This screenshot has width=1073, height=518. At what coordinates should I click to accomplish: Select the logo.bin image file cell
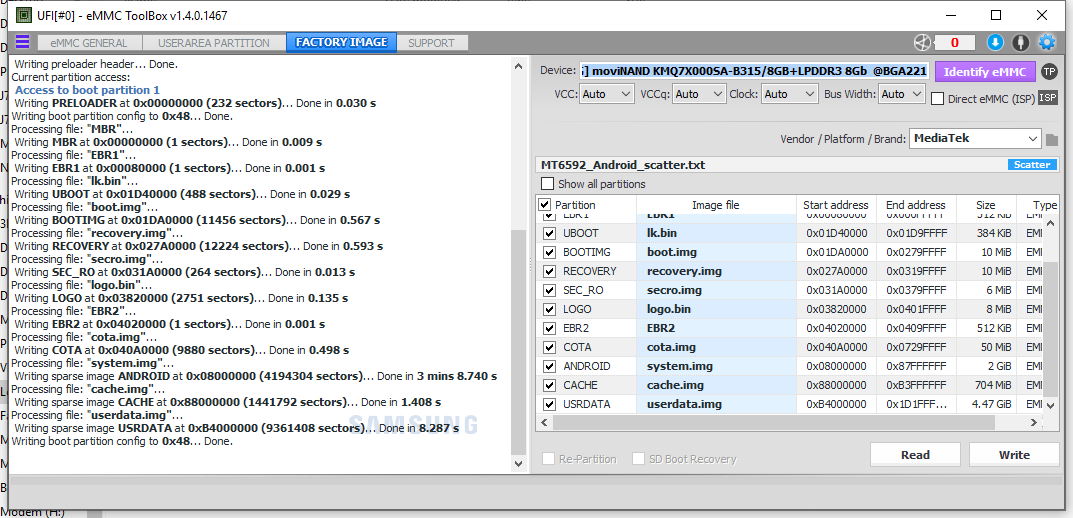tap(716, 309)
